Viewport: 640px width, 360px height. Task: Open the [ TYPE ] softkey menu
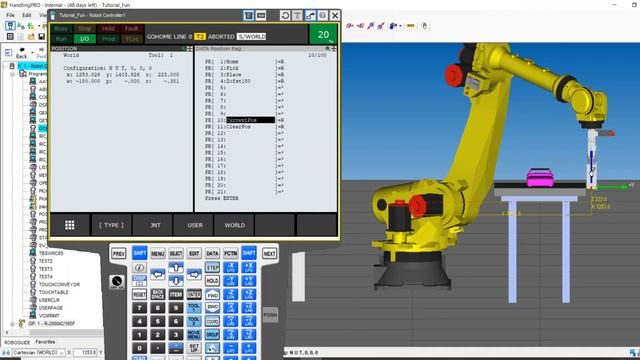(x=111, y=225)
